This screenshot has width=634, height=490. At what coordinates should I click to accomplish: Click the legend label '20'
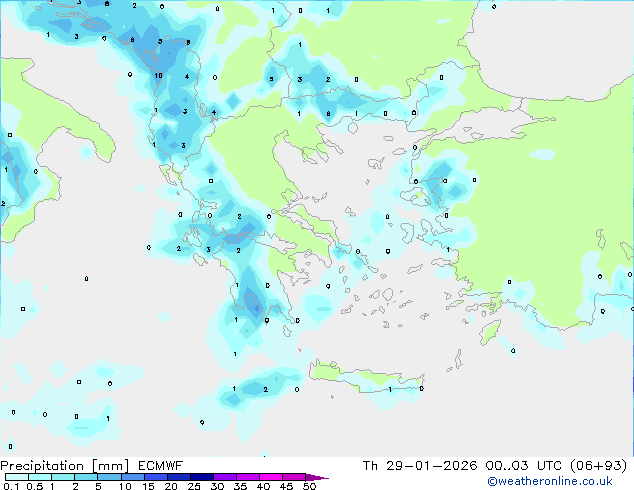click(x=171, y=486)
